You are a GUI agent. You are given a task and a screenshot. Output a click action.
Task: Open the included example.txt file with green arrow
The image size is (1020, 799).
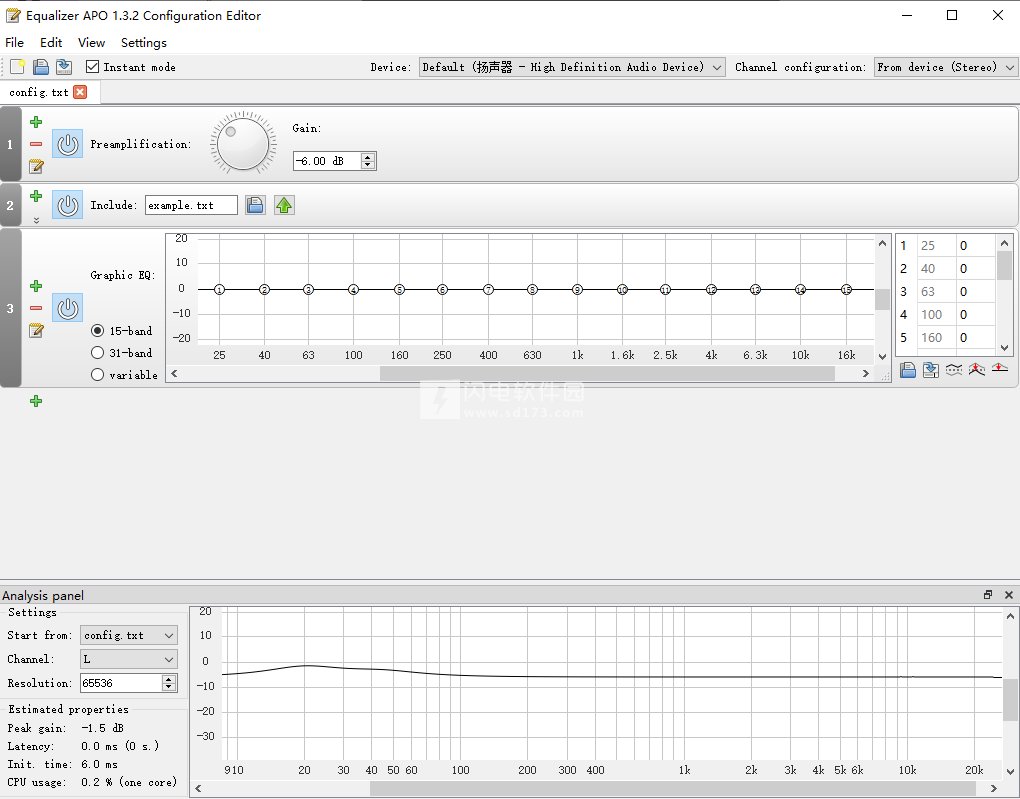284,205
